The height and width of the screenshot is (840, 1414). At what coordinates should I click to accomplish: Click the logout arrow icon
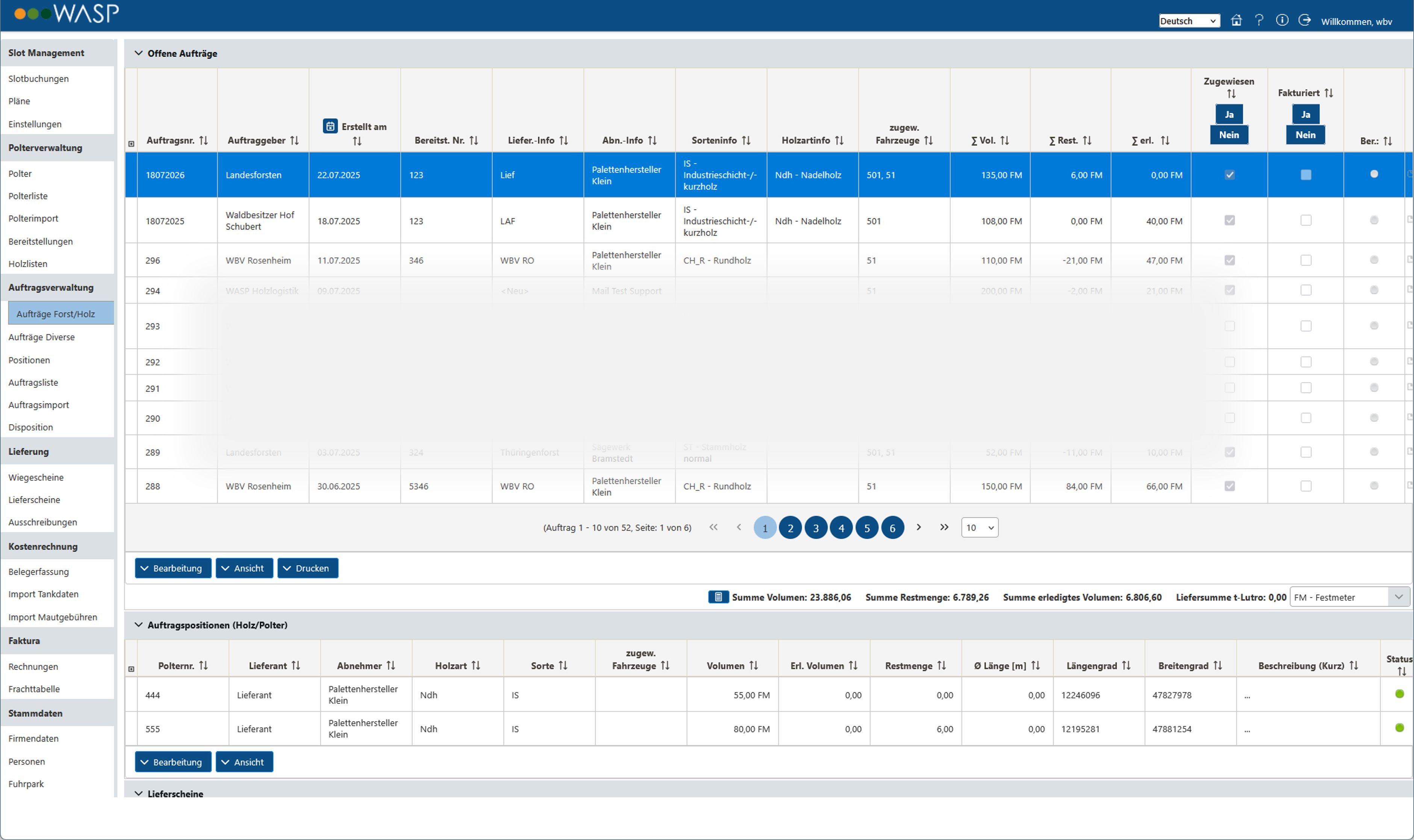(1305, 20)
